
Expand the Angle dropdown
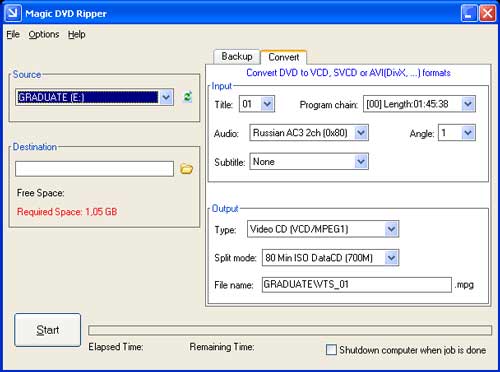(468, 133)
